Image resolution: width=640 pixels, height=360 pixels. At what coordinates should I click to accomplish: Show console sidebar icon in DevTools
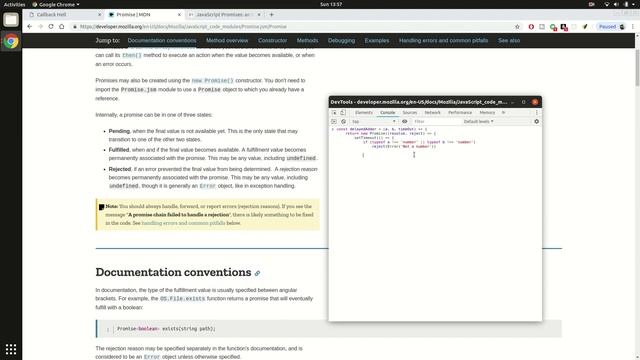pos(334,122)
